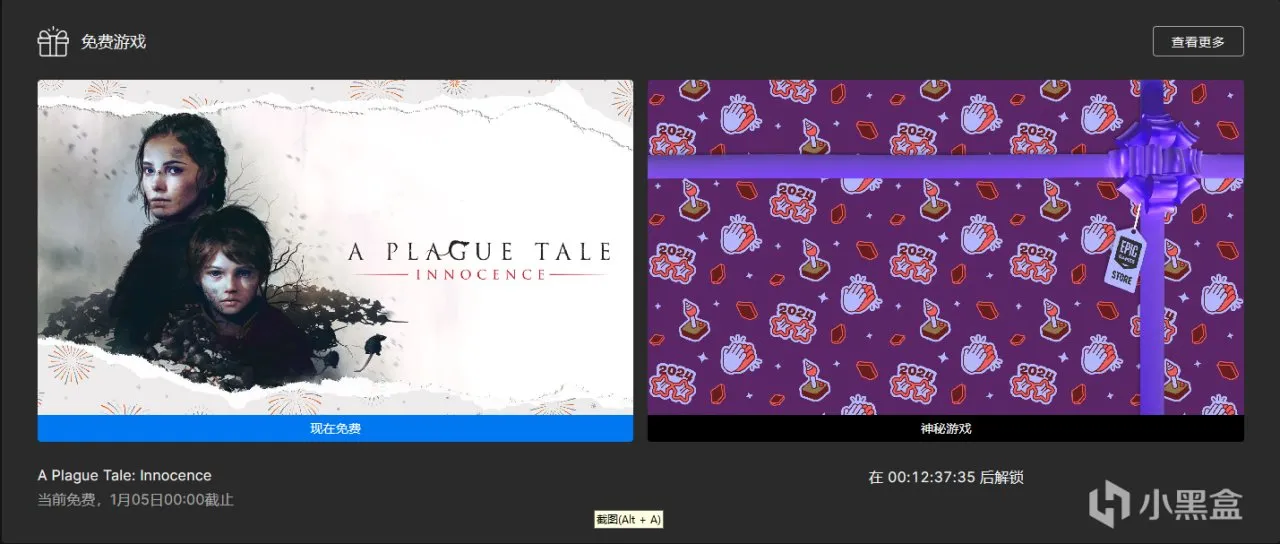
Task: Click the 截图(Alt + A) tooltip
Action: point(629,520)
